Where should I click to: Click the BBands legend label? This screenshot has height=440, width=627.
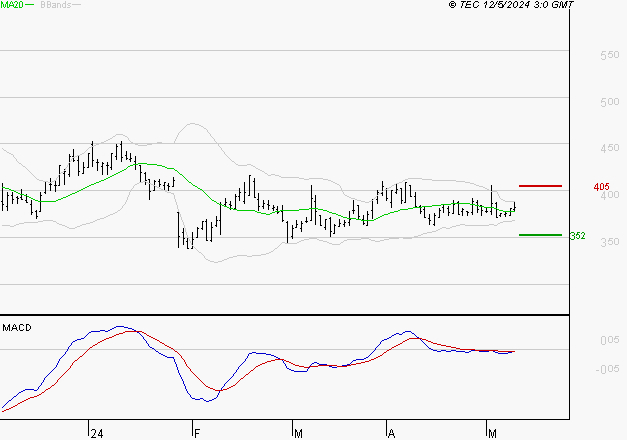click(56, 5)
